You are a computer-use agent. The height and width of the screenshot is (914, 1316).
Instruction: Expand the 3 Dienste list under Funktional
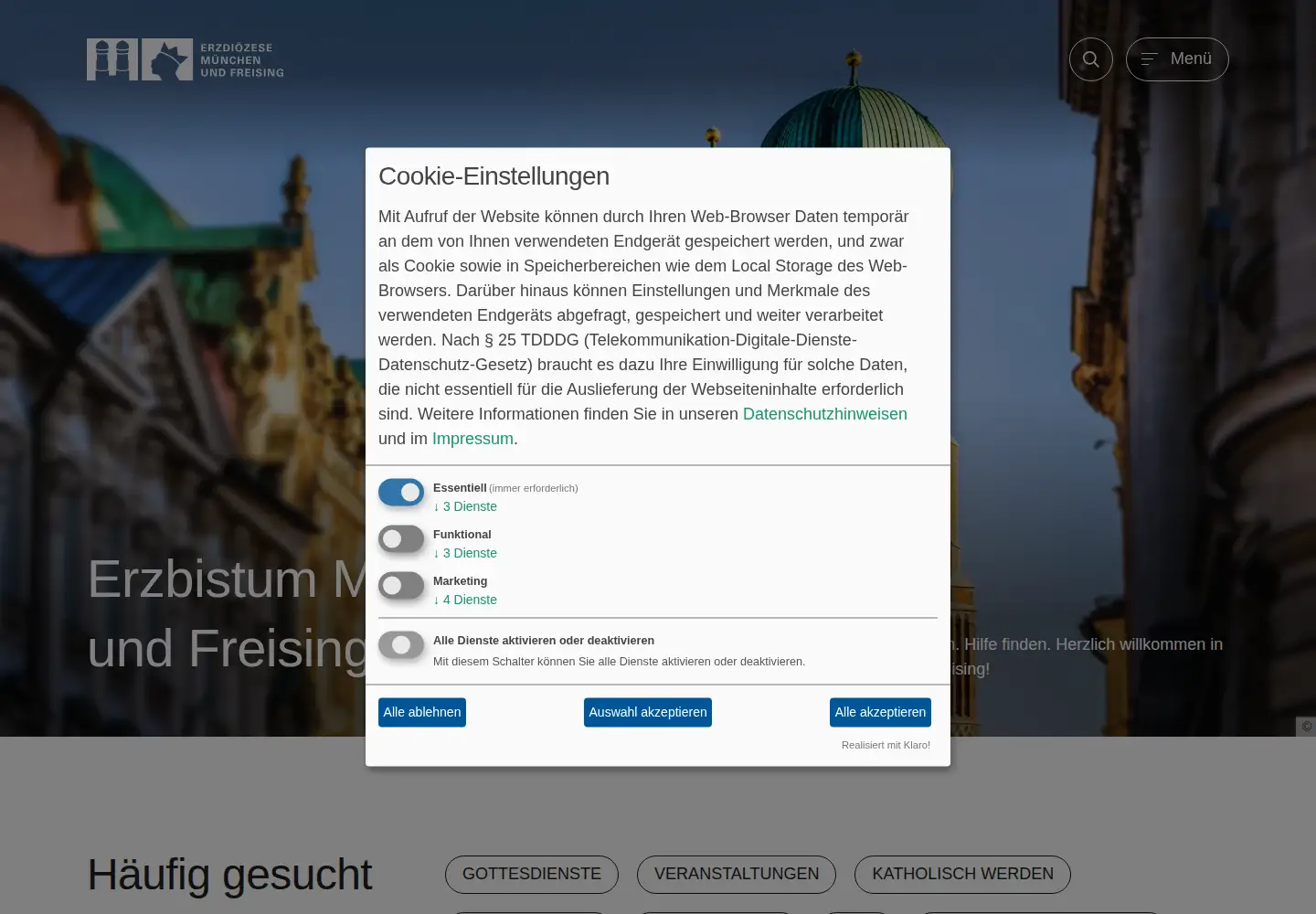point(465,553)
